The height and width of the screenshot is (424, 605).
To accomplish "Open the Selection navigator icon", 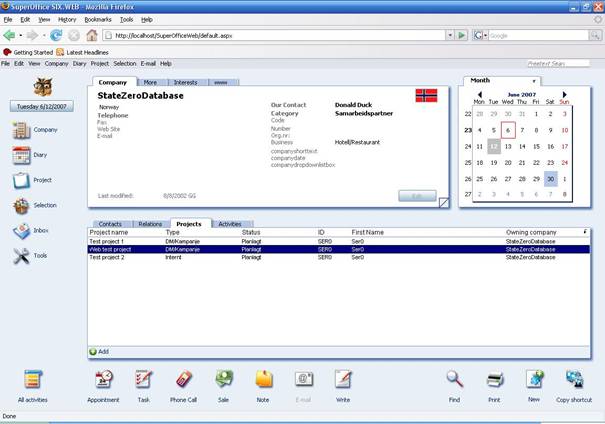I will click(21, 206).
